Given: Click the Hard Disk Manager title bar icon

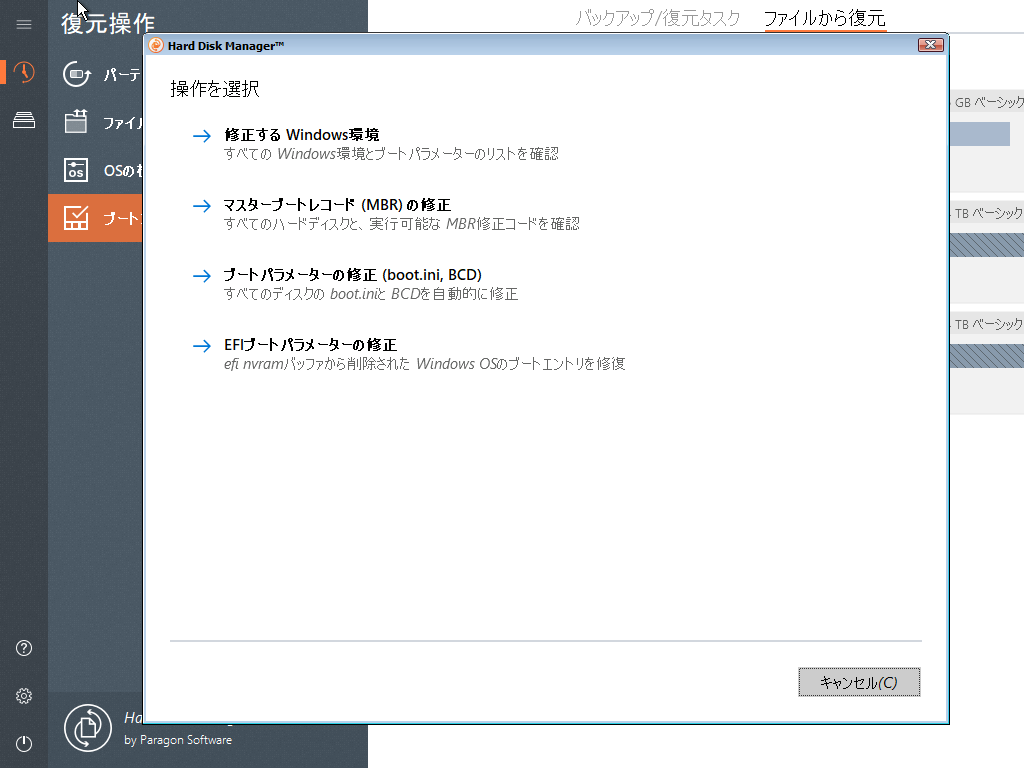Looking at the screenshot, I should pos(156,45).
